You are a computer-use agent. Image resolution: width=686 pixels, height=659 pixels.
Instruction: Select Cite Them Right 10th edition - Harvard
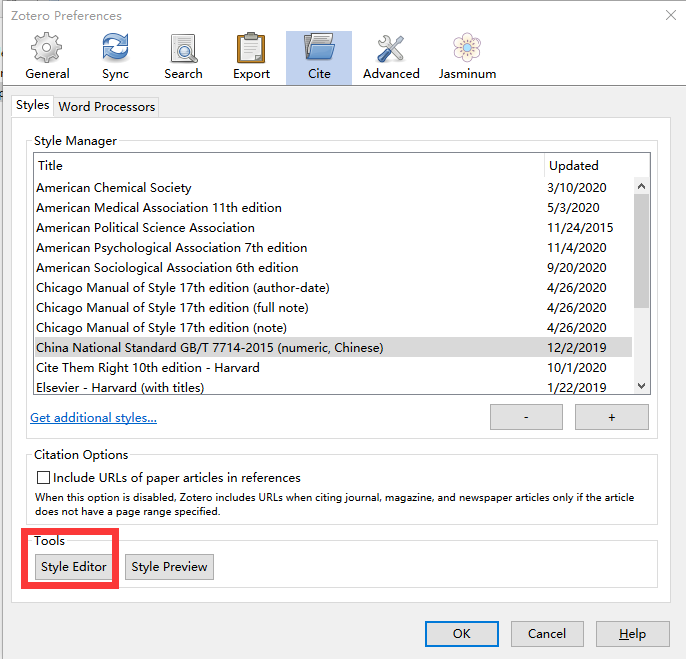pyautogui.click(x=333, y=368)
